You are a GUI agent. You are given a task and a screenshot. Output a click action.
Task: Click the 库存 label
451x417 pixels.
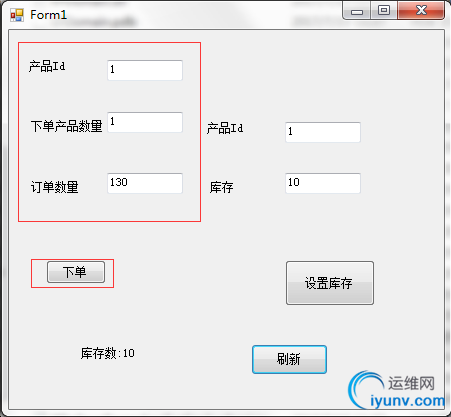click(221, 187)
